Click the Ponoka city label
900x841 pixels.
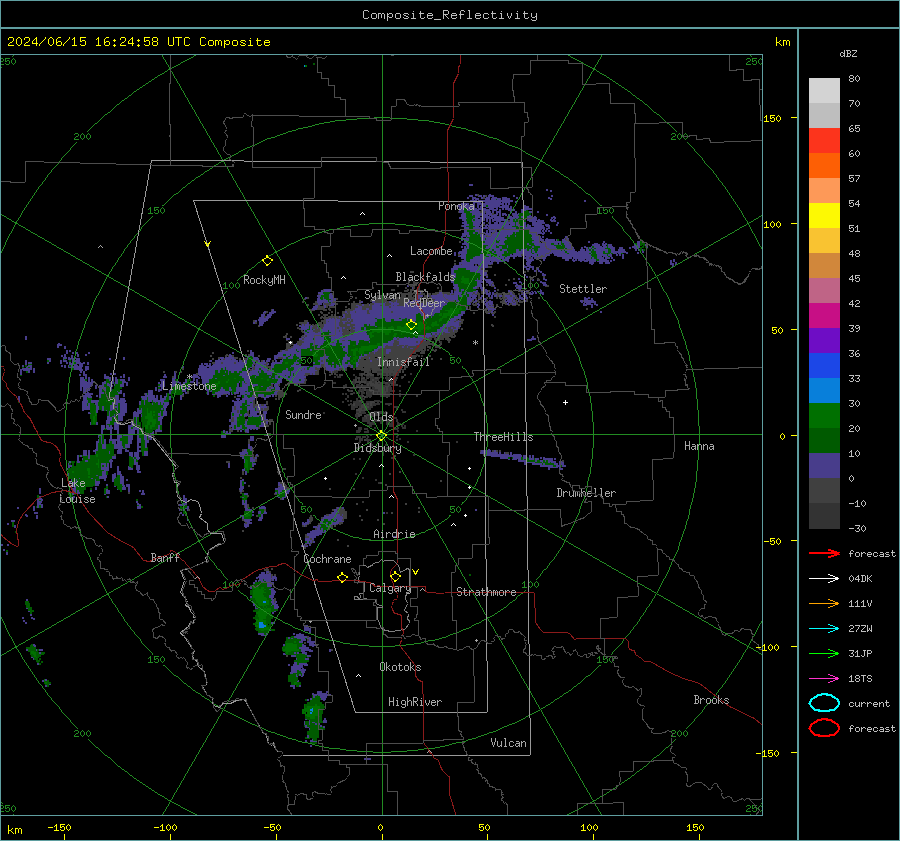pos(456,206)
